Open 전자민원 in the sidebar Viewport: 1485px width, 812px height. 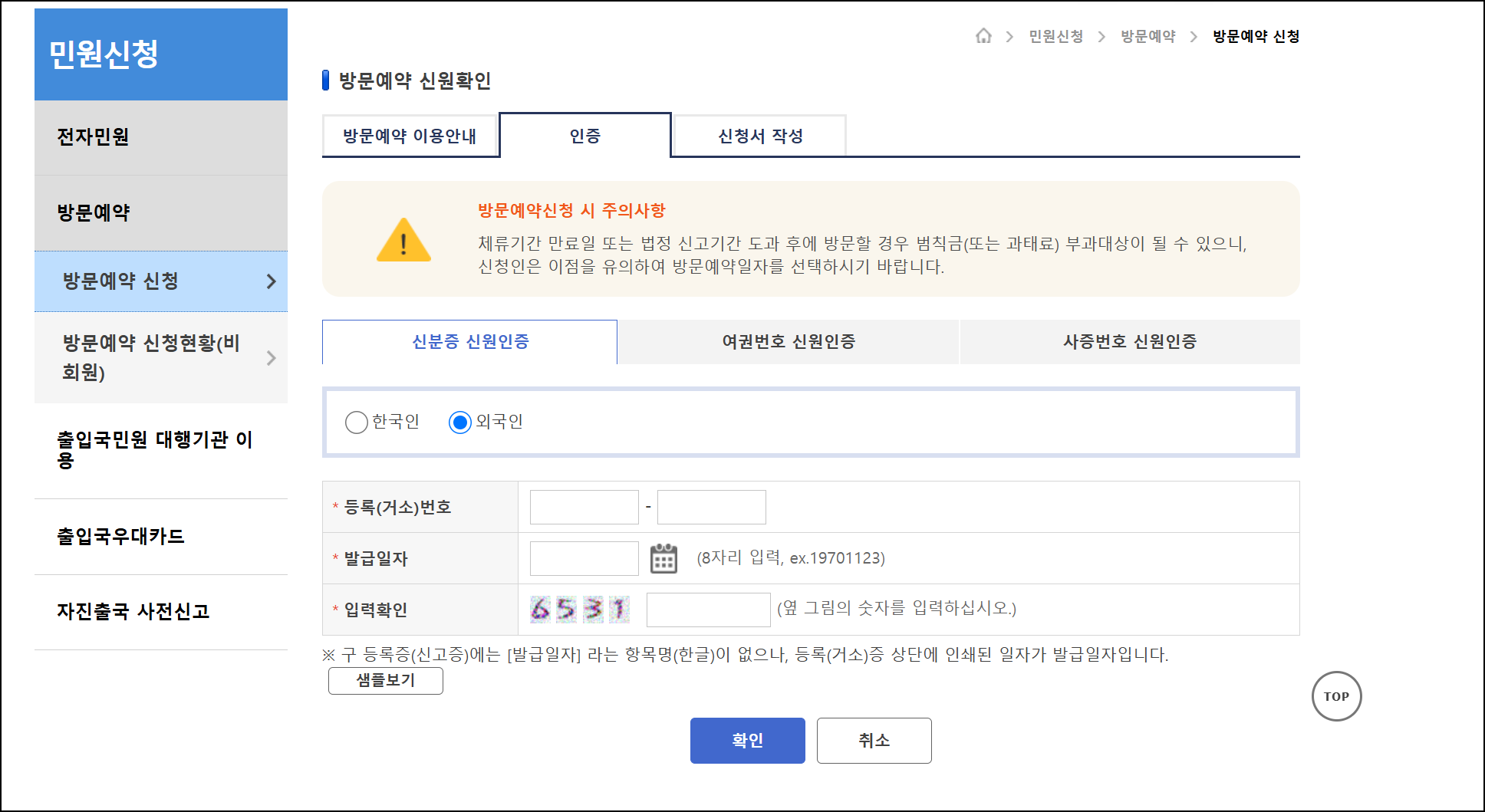(x=161, y=137)
